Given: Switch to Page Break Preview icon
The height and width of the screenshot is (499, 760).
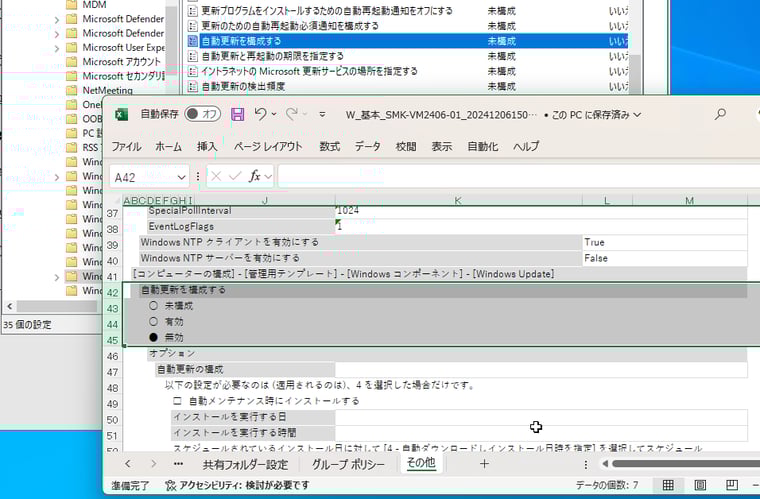Looking at the screenshot, I should coord(732,485).
